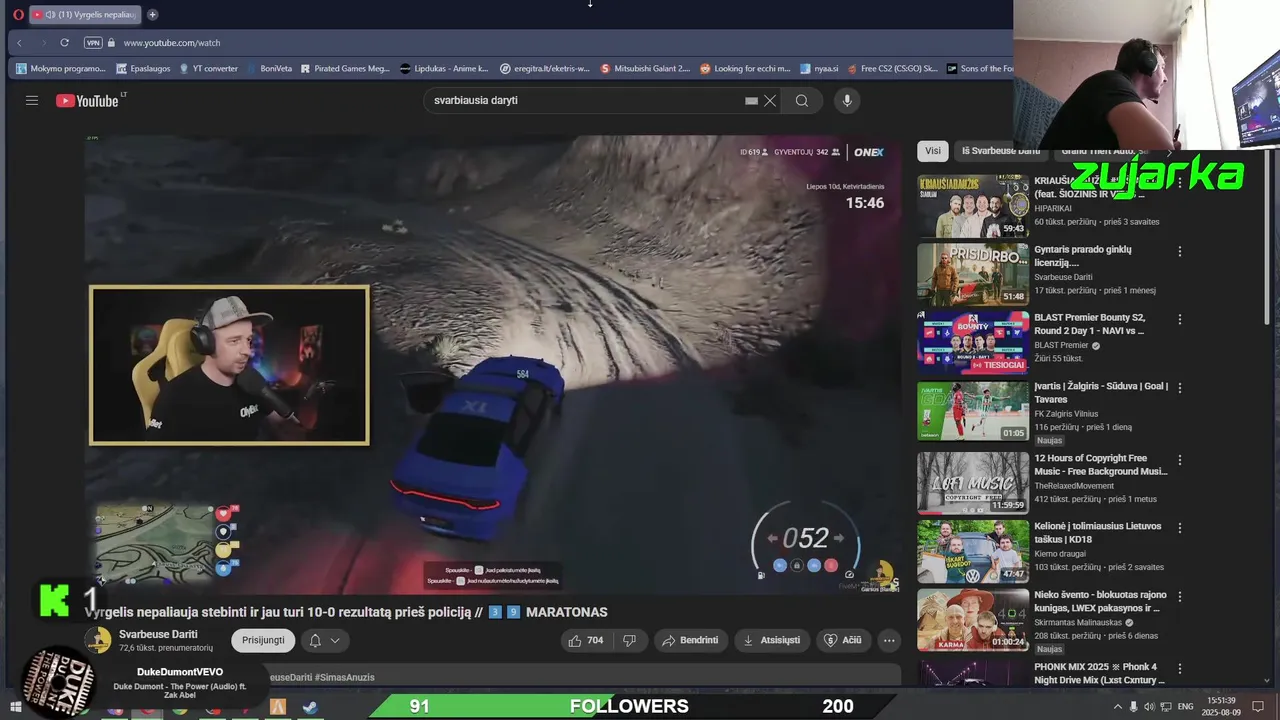Reload the page in Opera

(x=64, y=42)
